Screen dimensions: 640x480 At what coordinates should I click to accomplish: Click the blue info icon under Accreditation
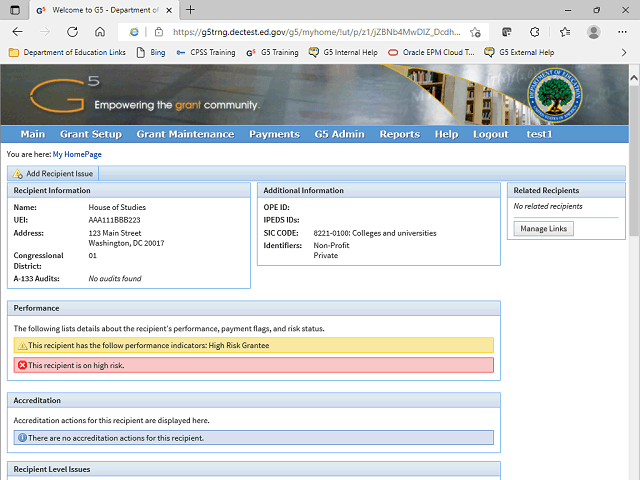[22, 438]
